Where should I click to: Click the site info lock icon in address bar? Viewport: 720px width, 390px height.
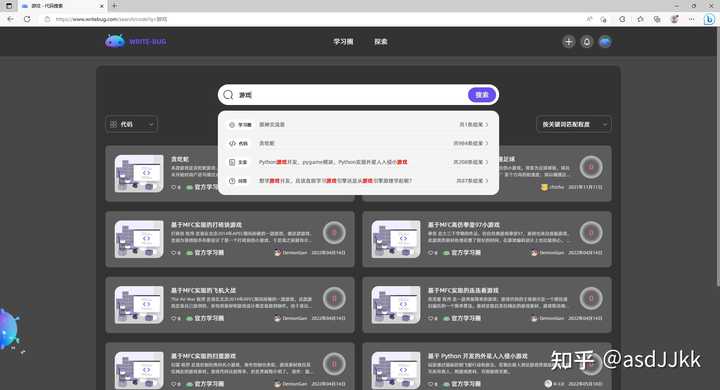[47, 19]
